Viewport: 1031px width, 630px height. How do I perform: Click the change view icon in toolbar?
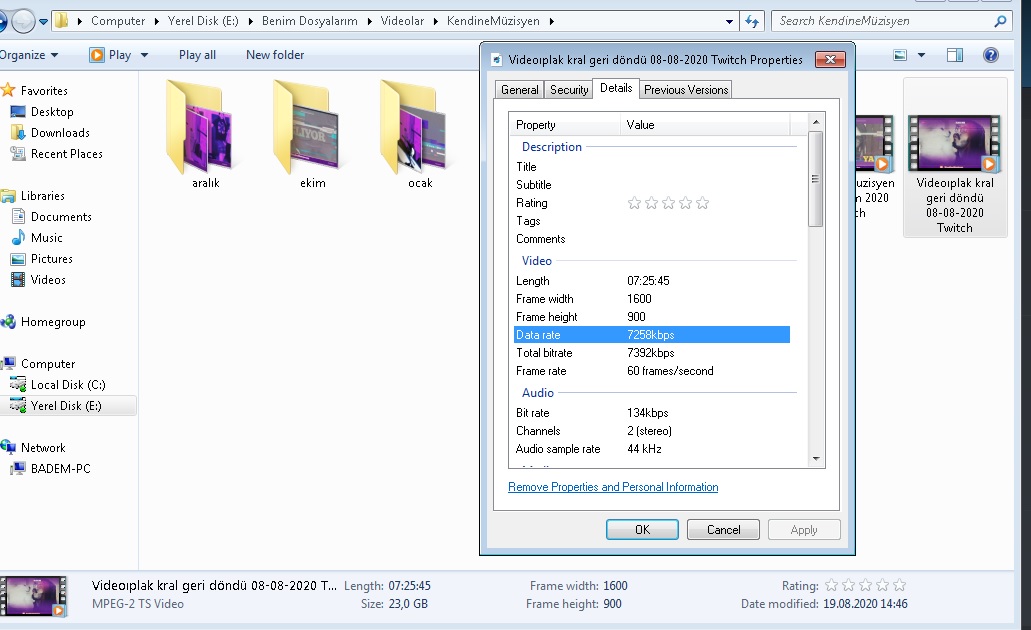[900, 55]
